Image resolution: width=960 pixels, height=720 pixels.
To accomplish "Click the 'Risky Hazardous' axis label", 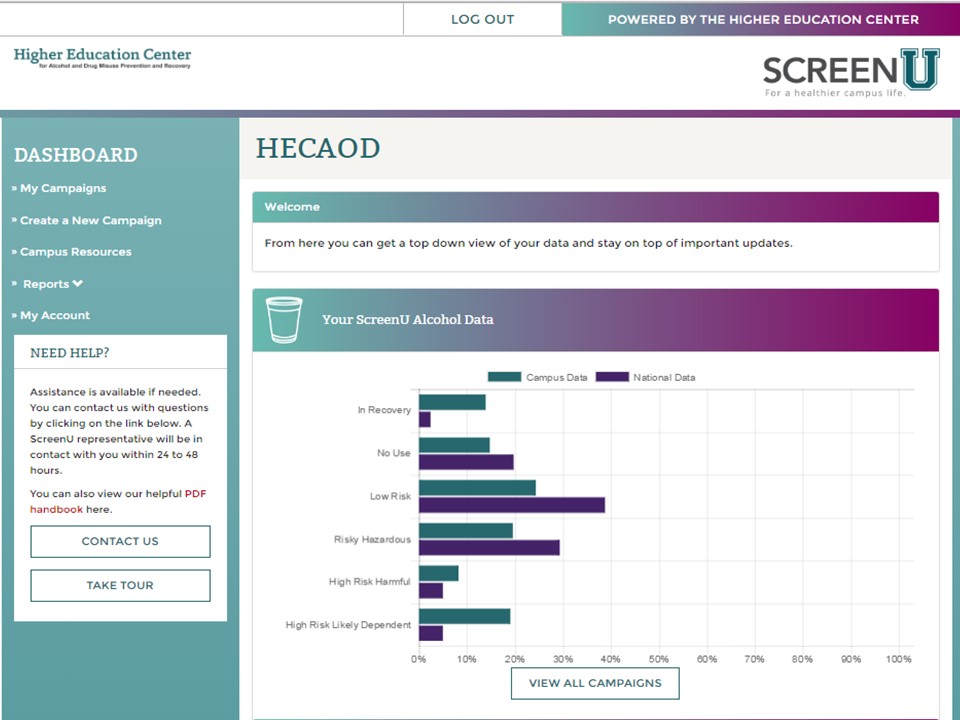I will pos(372,539).
